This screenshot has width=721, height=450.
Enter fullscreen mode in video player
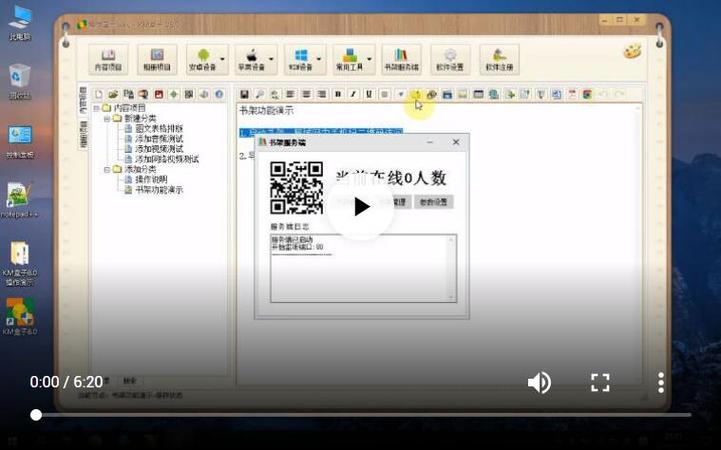(600, 382)
